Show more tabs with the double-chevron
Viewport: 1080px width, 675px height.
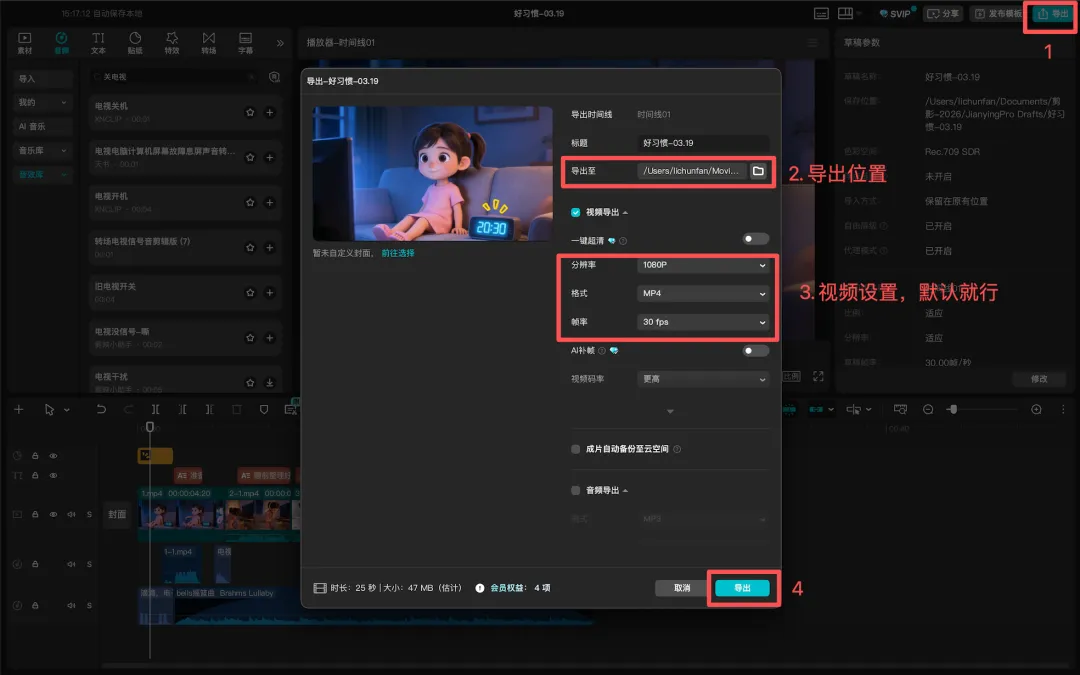click(280, 43)
